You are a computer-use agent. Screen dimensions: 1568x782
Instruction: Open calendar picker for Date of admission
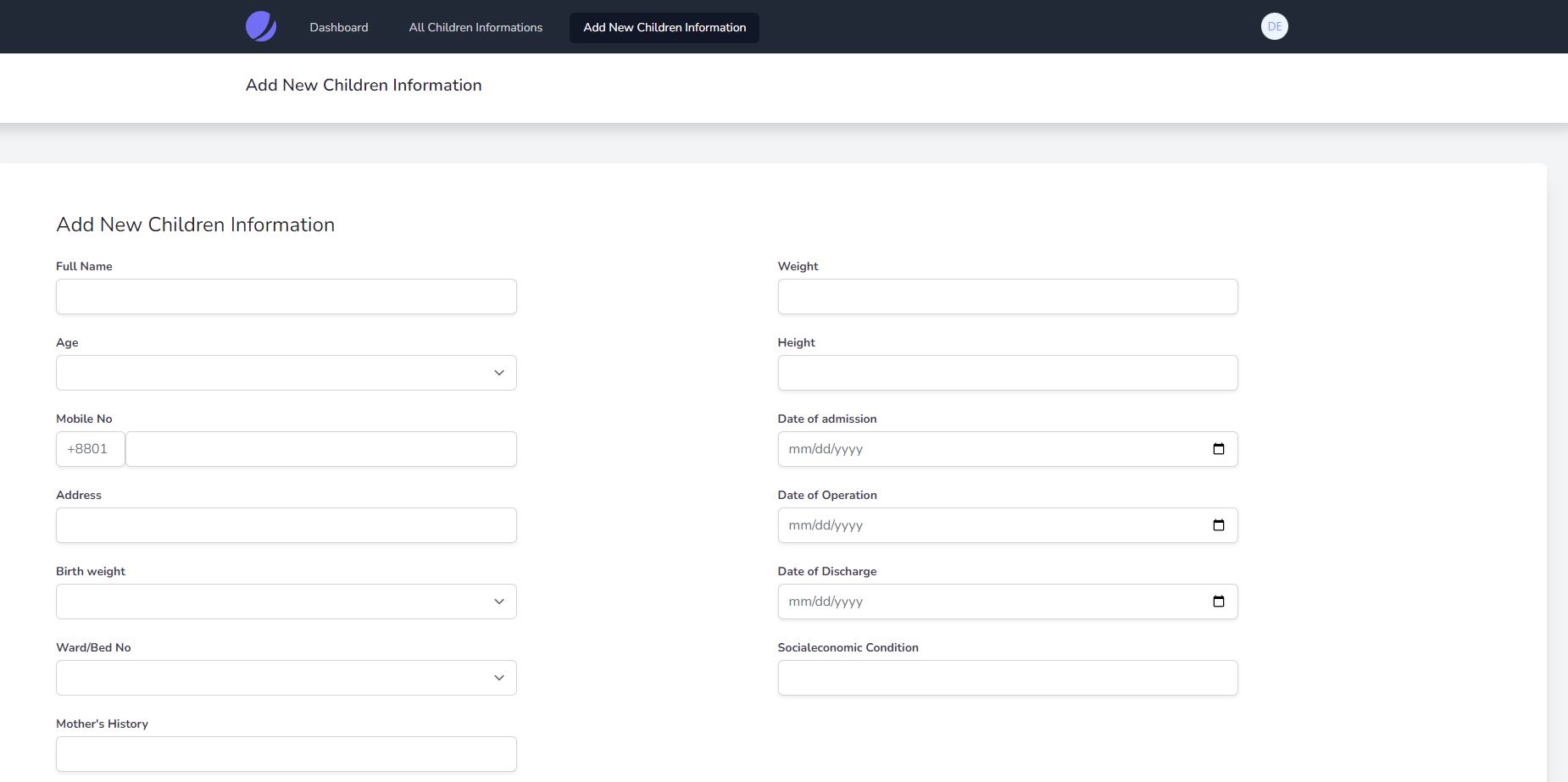(x=1218, y=449)
